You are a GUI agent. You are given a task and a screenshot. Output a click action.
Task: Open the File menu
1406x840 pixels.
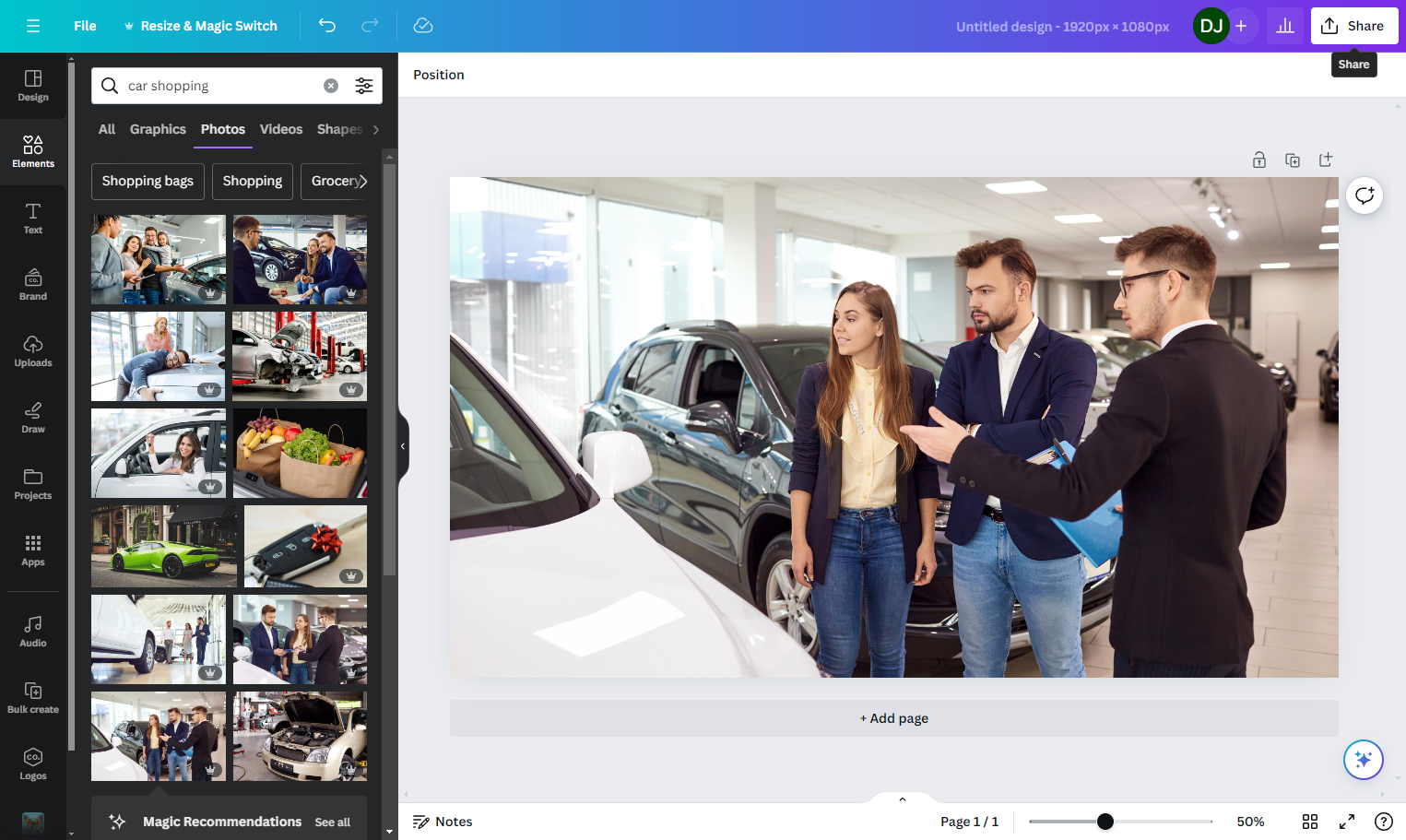pos(85,26)
